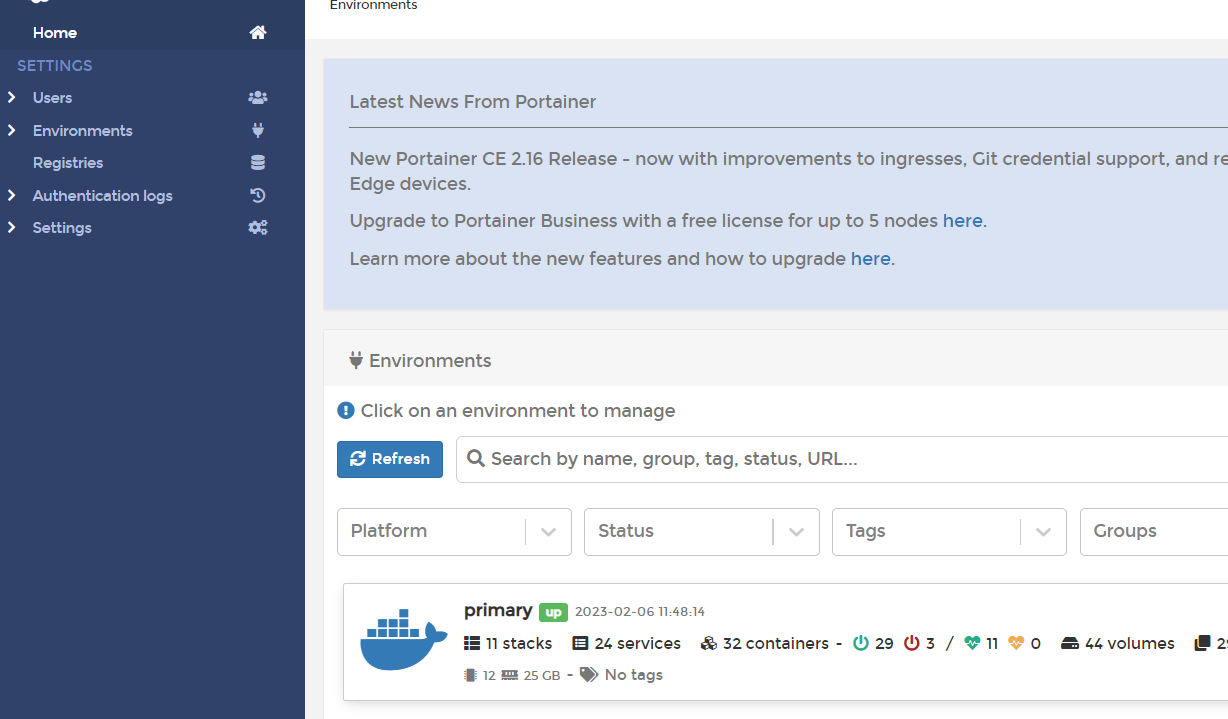Open the Status filter dropdown
This screenshot has height=719, width=1228.
(702, 532)
